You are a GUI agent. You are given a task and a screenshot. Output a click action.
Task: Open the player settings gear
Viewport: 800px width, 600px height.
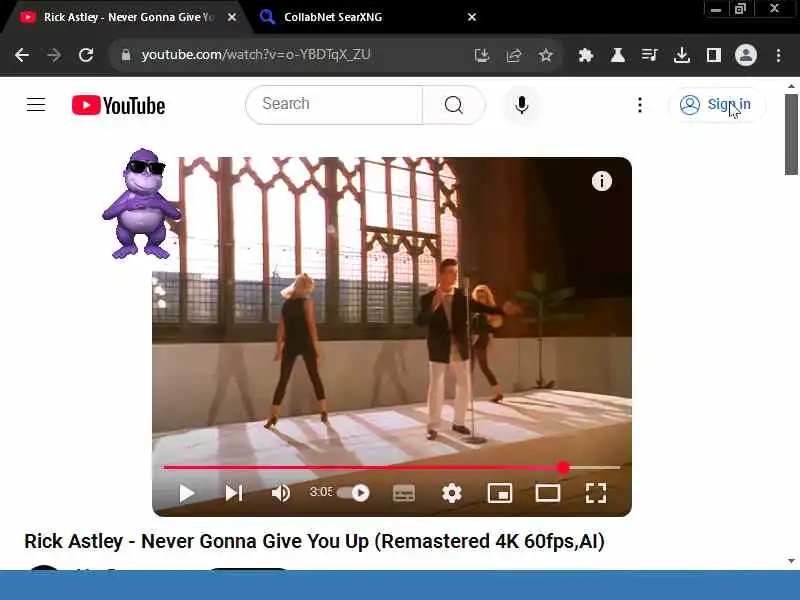[x=452, y=493]
